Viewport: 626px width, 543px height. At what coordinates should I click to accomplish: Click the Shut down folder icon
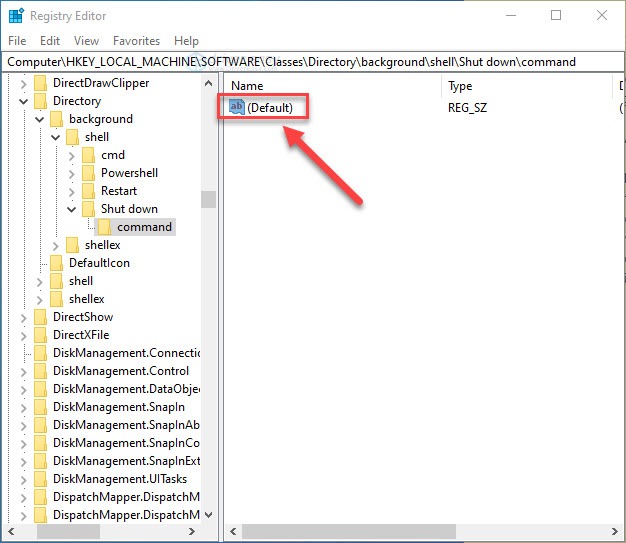pos(89,209)
